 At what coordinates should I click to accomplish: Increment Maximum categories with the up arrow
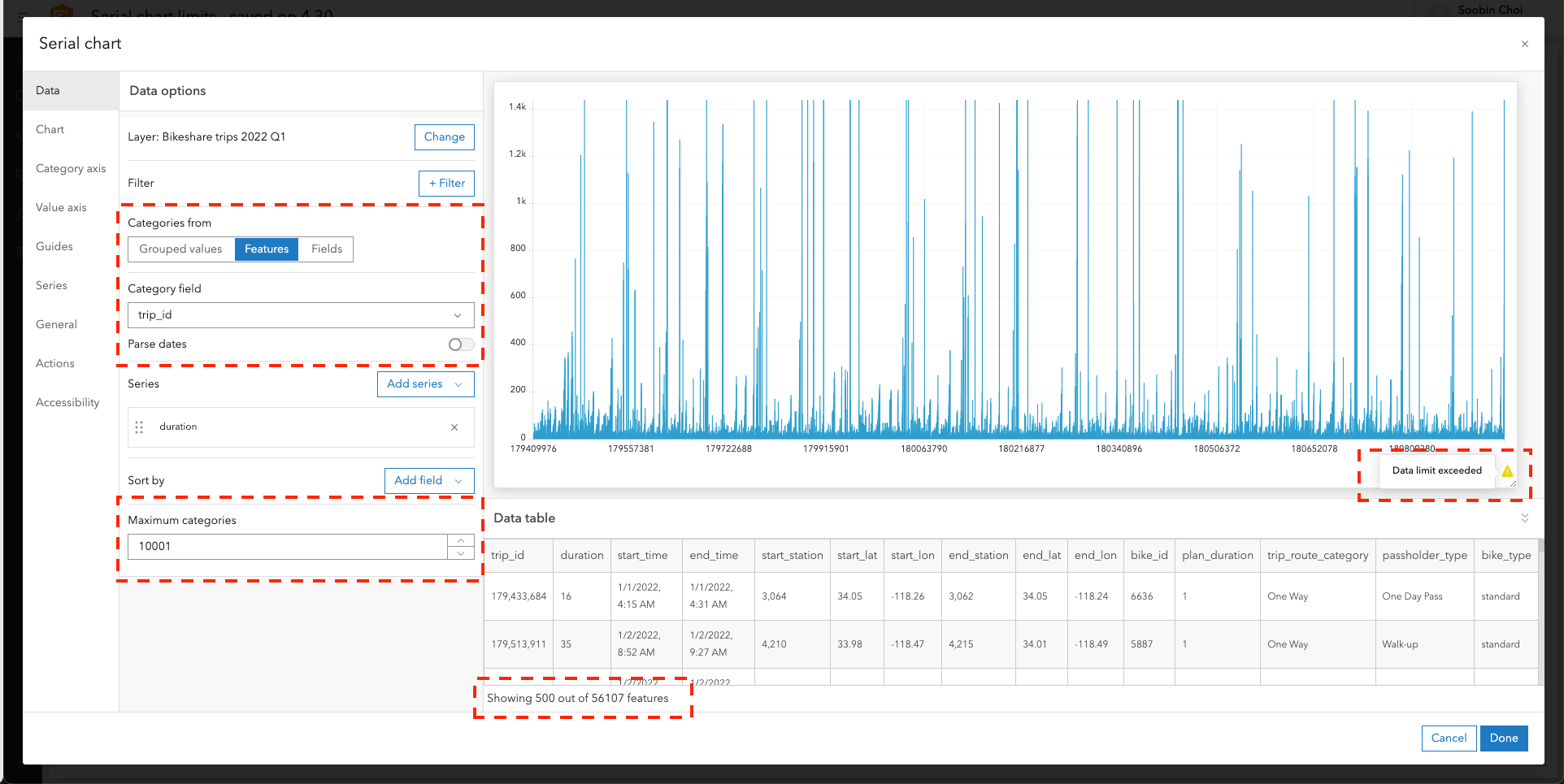(x=460, y=540)
